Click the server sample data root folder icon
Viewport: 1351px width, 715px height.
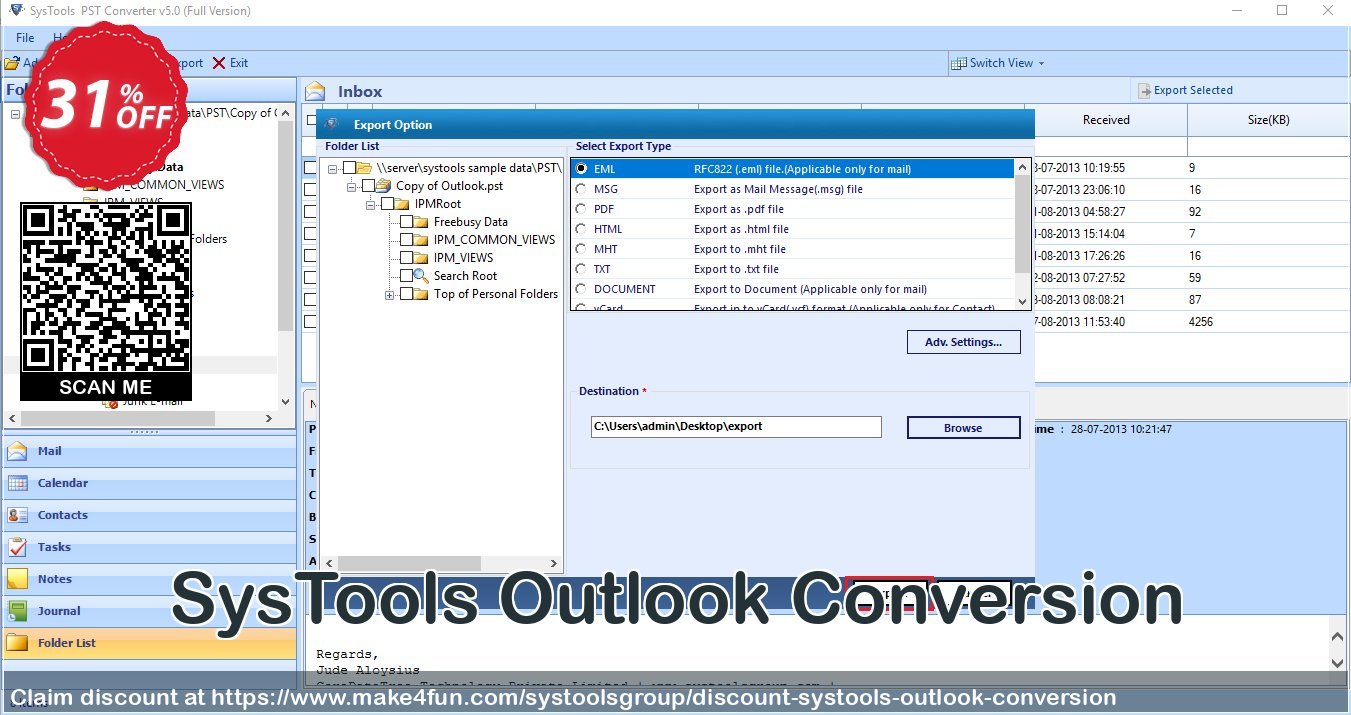coord(365,168)
